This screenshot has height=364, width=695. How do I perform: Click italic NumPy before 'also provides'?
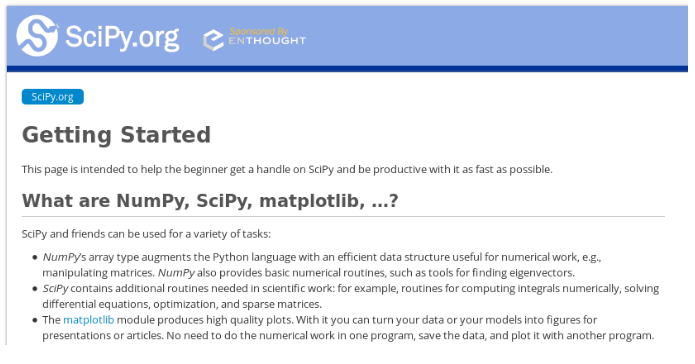coord(176,273)
